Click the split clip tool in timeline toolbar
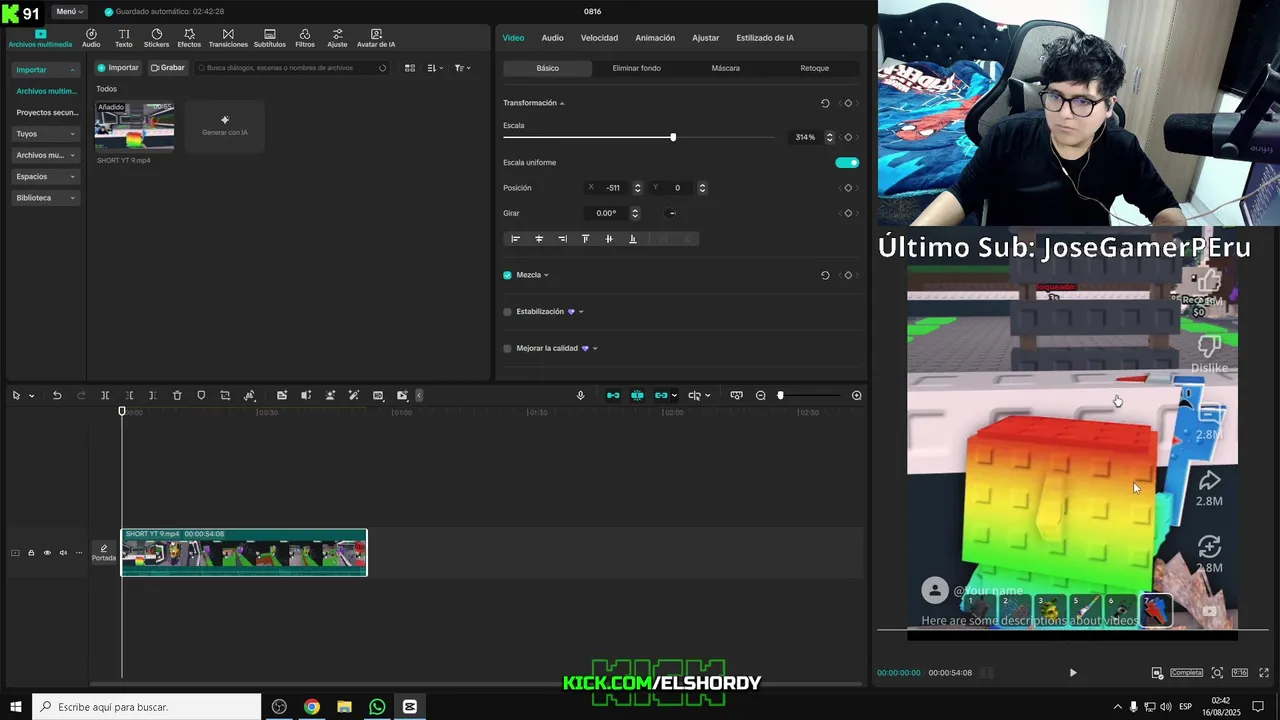 [x=105, y=396]
